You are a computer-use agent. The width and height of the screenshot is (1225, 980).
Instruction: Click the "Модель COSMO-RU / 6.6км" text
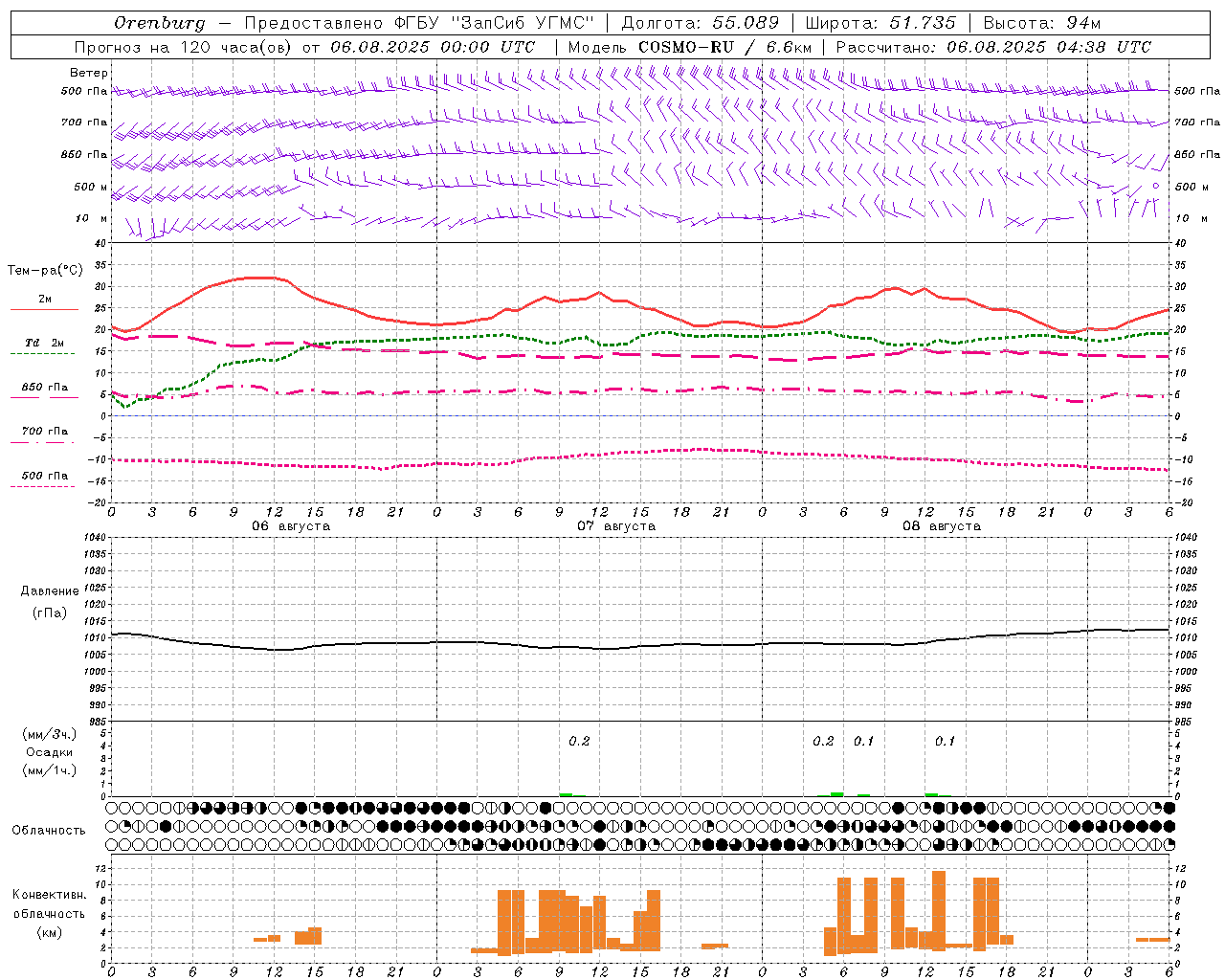coord(690,47)
